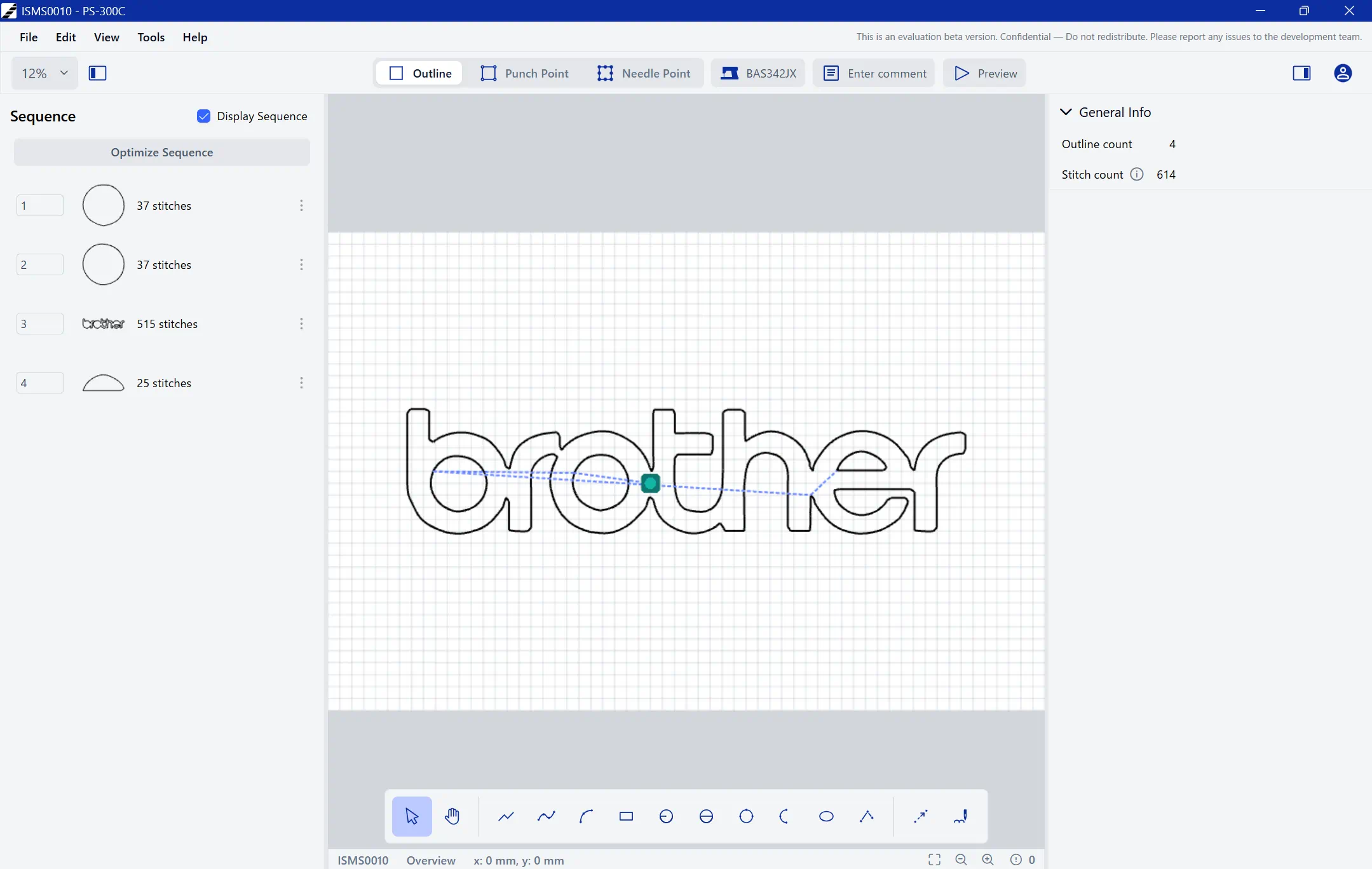Pick the needle stitch drawing tool
The width and height of the screenshot is (1372, 869).
[960, 816]
